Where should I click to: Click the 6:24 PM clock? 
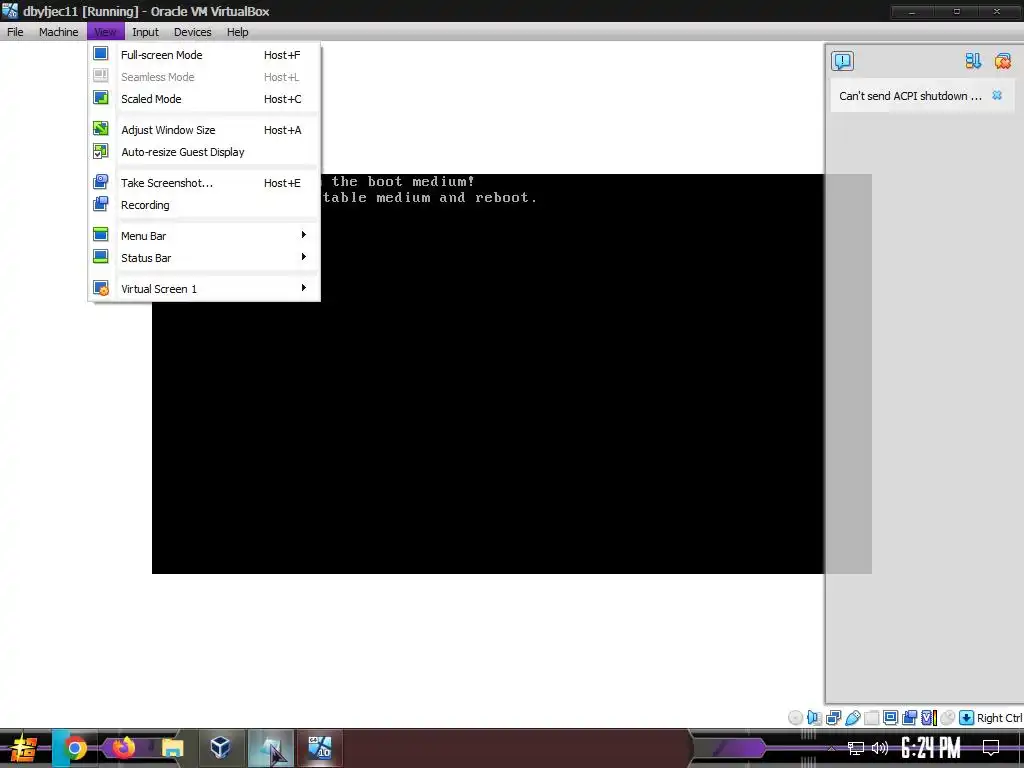931,748
